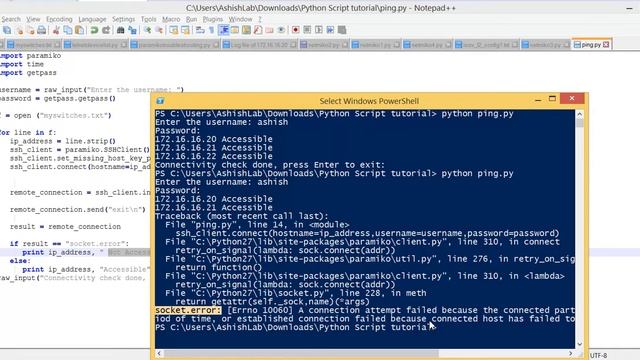Maximize the Windows PowerShell window
Screen dimensions: 640x360
[552, 99]
